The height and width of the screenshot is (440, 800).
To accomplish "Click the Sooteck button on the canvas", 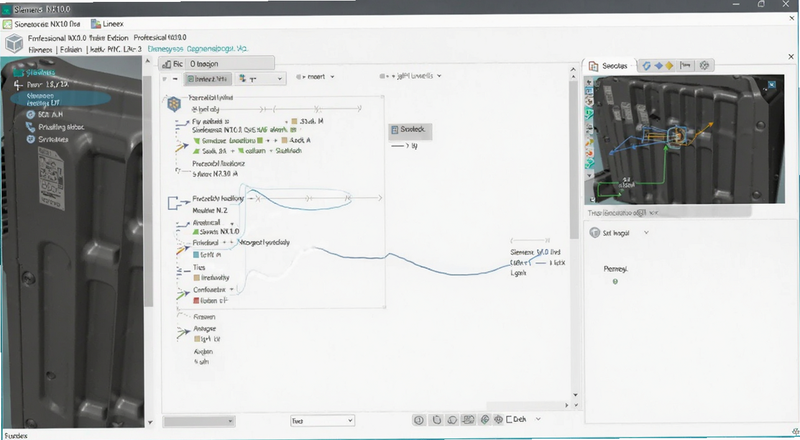I will pos(411,130).
